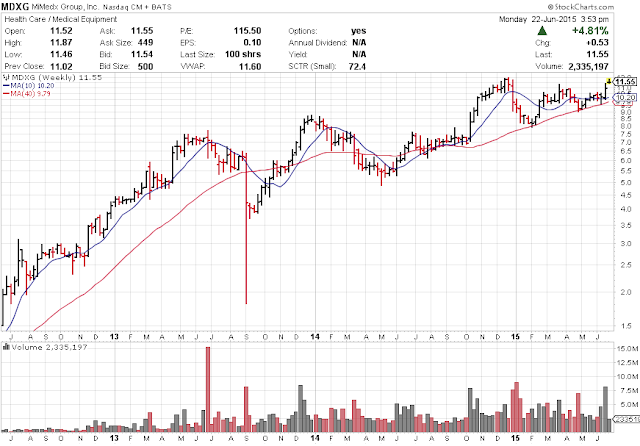Click the Options value yes

[x=358, y=31]
